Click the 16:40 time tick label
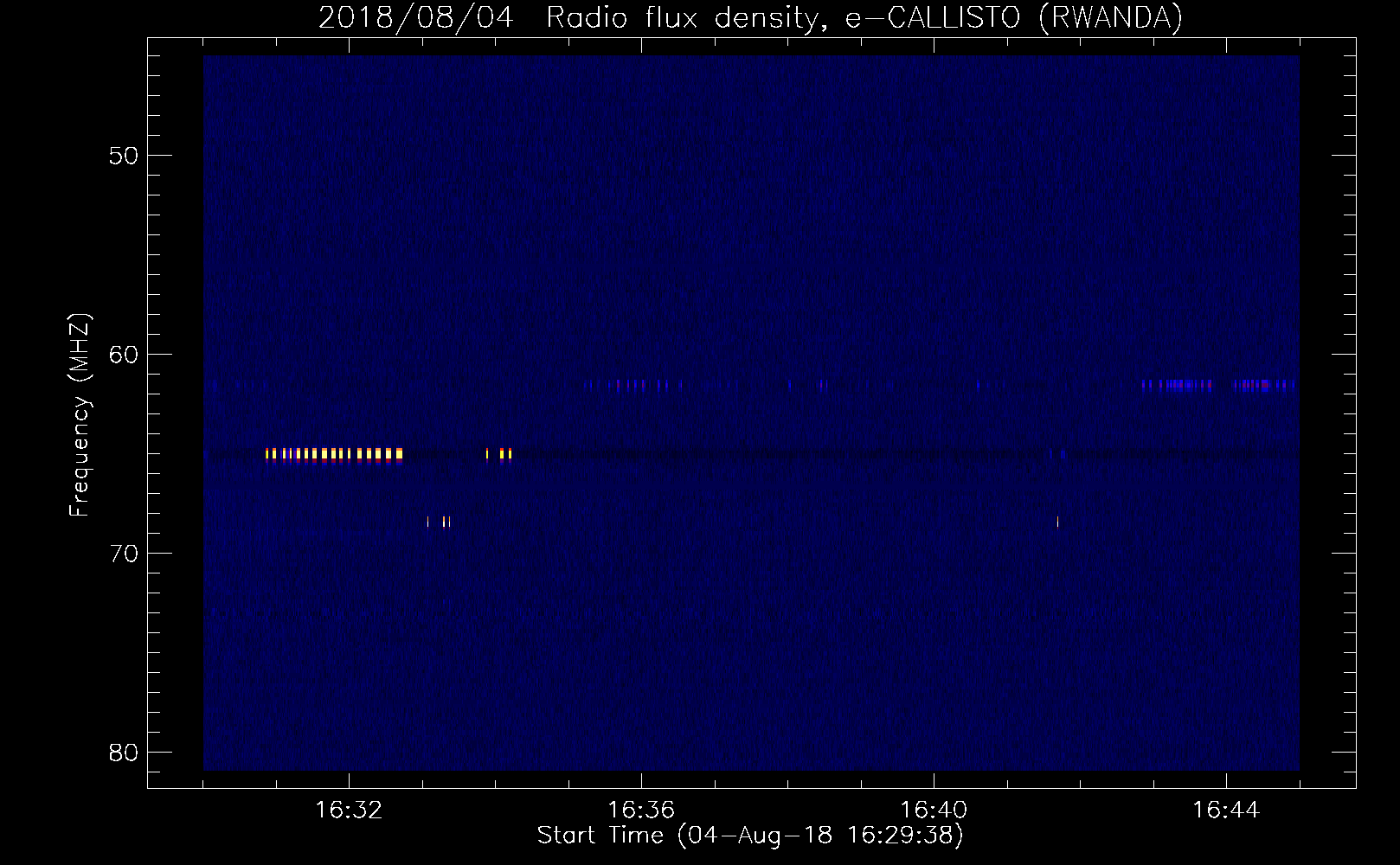Image resolution: width=1400 pixels, height=865 pixels. point(934,811)
